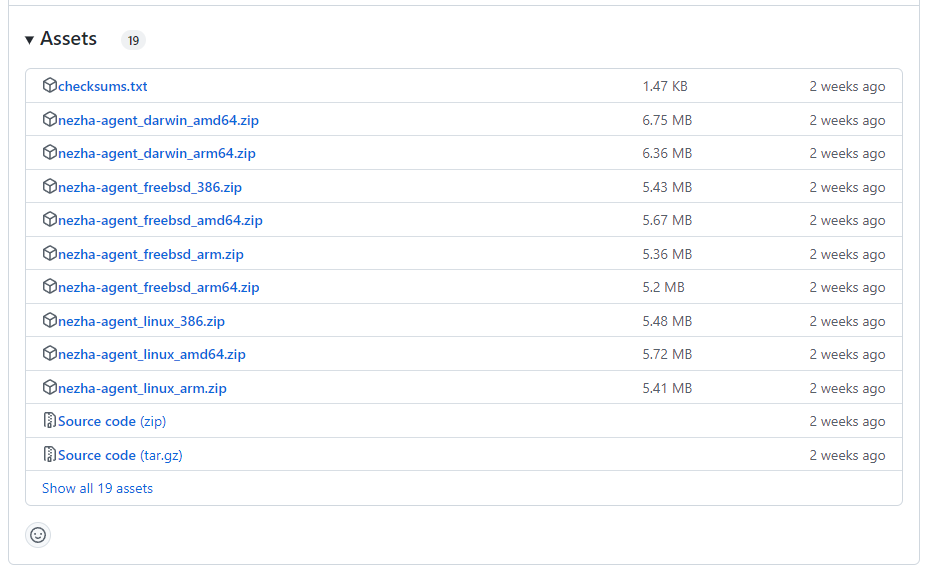Click zip file icon beside Source code (zip)
Screen dimensions: 926x576
[x=50, y=421]
